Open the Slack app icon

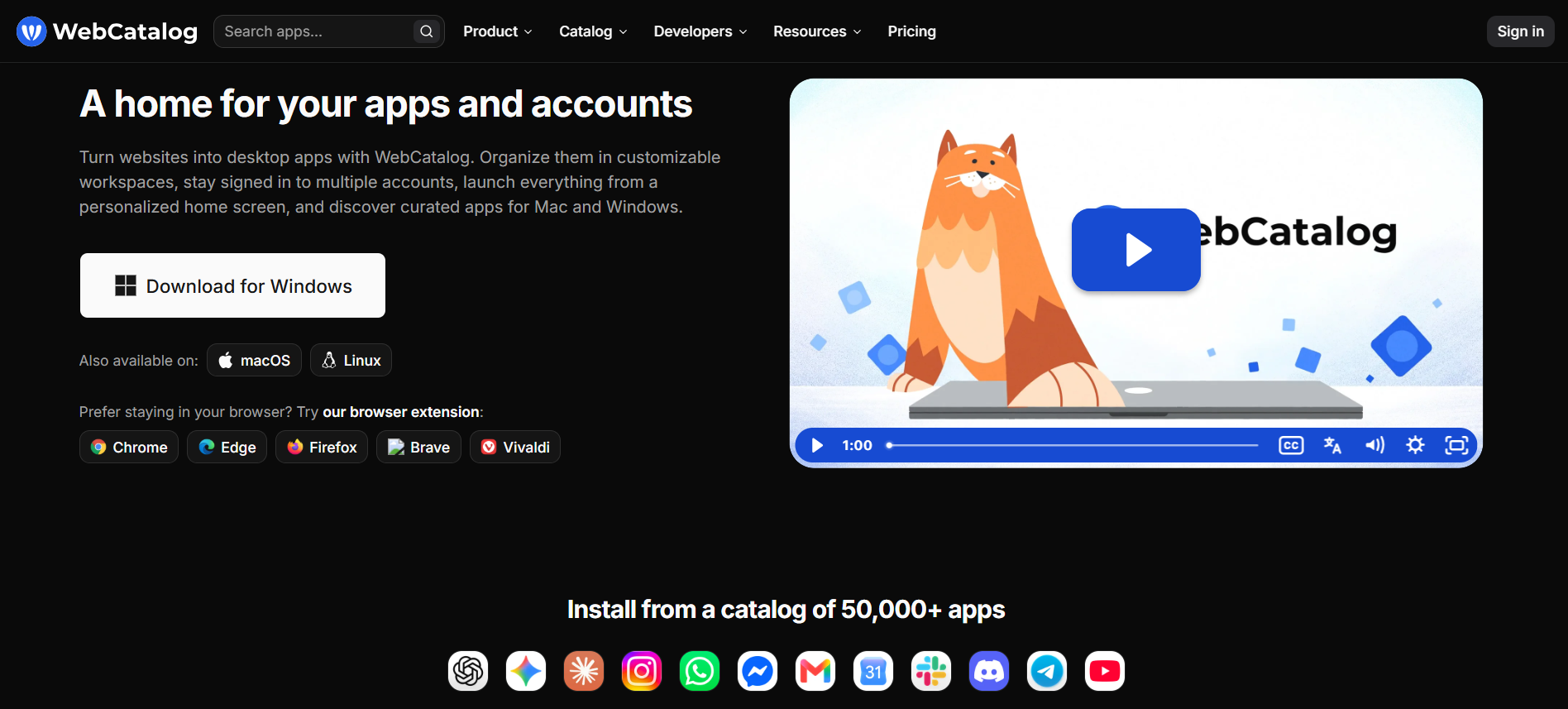[x=931, y=671]
